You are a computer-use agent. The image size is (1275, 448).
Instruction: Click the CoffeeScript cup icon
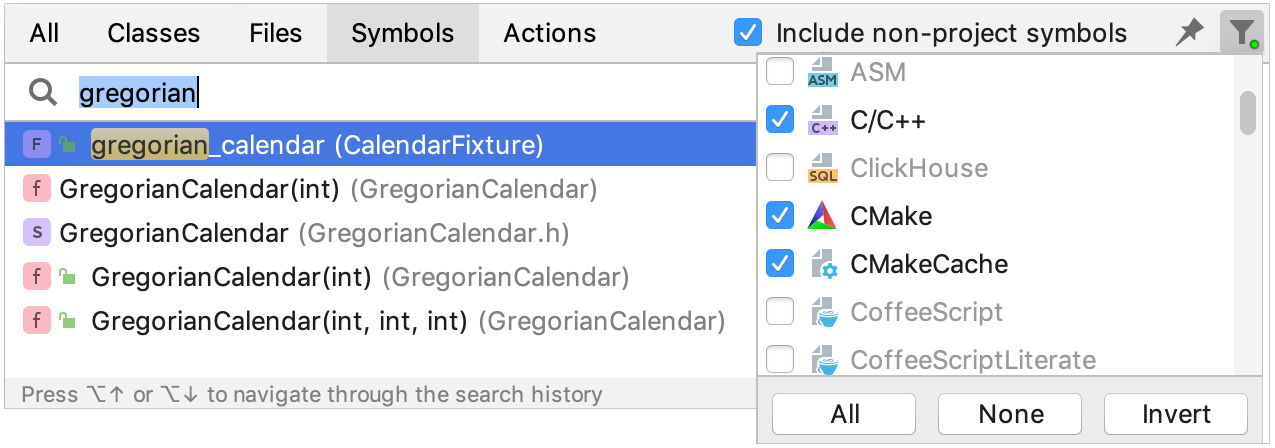coord(822,312)
